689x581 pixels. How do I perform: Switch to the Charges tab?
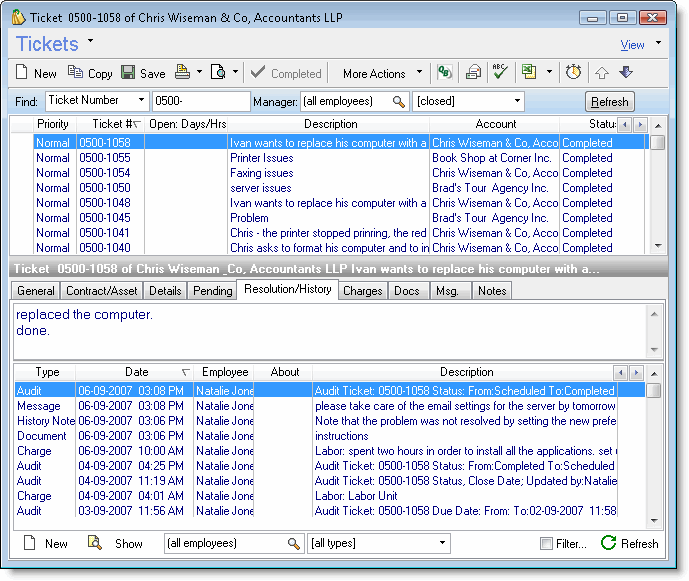click(x=362, y=291)
